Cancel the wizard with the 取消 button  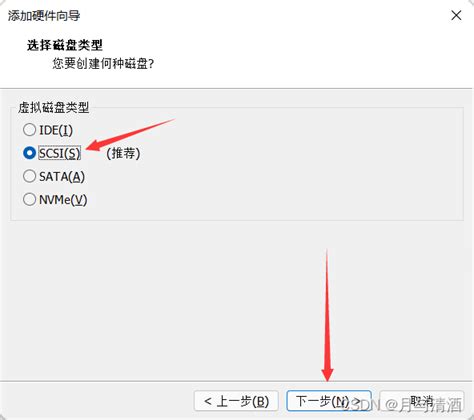pos(422,401)
